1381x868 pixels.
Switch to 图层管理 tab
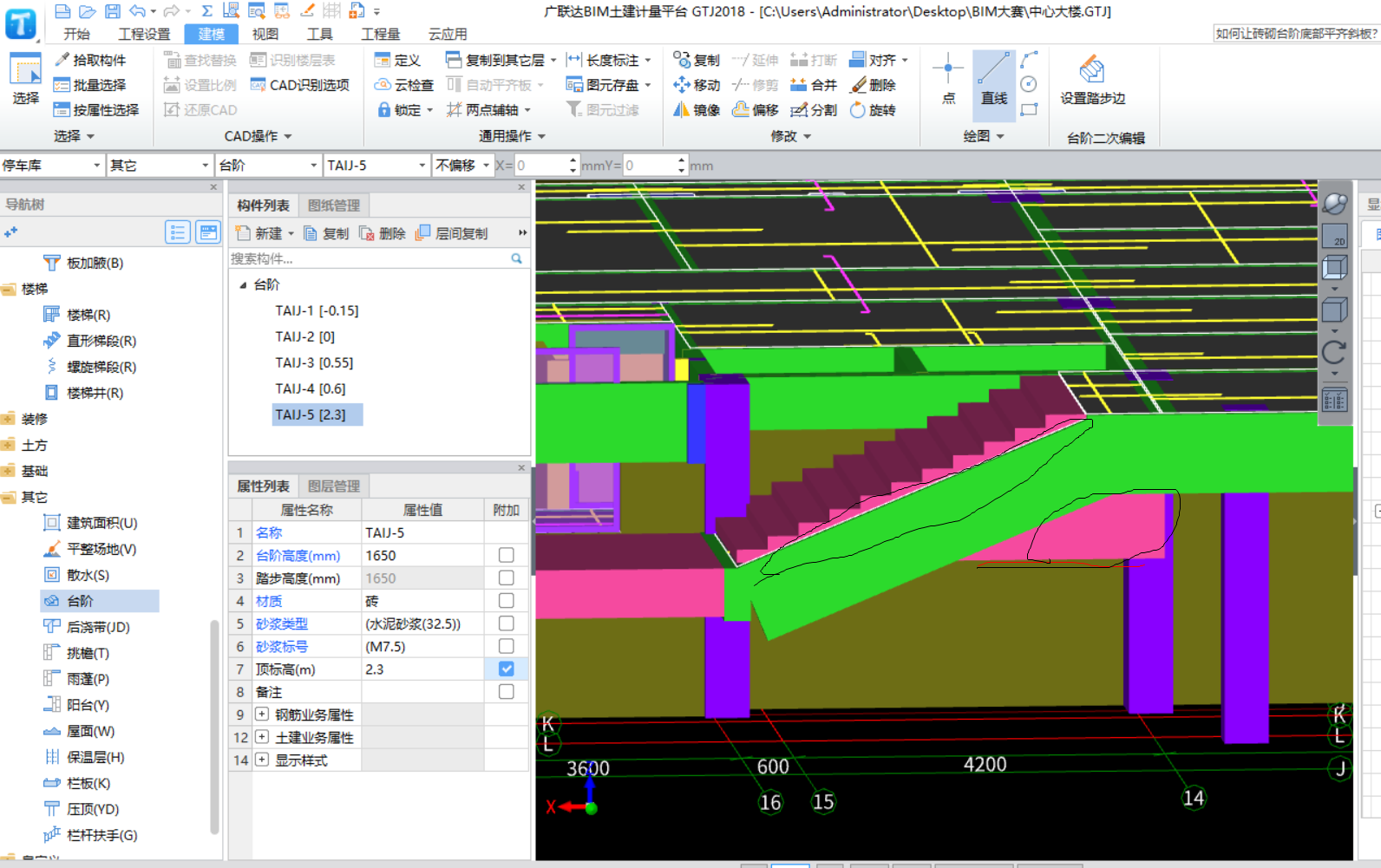tap(334, 486)
